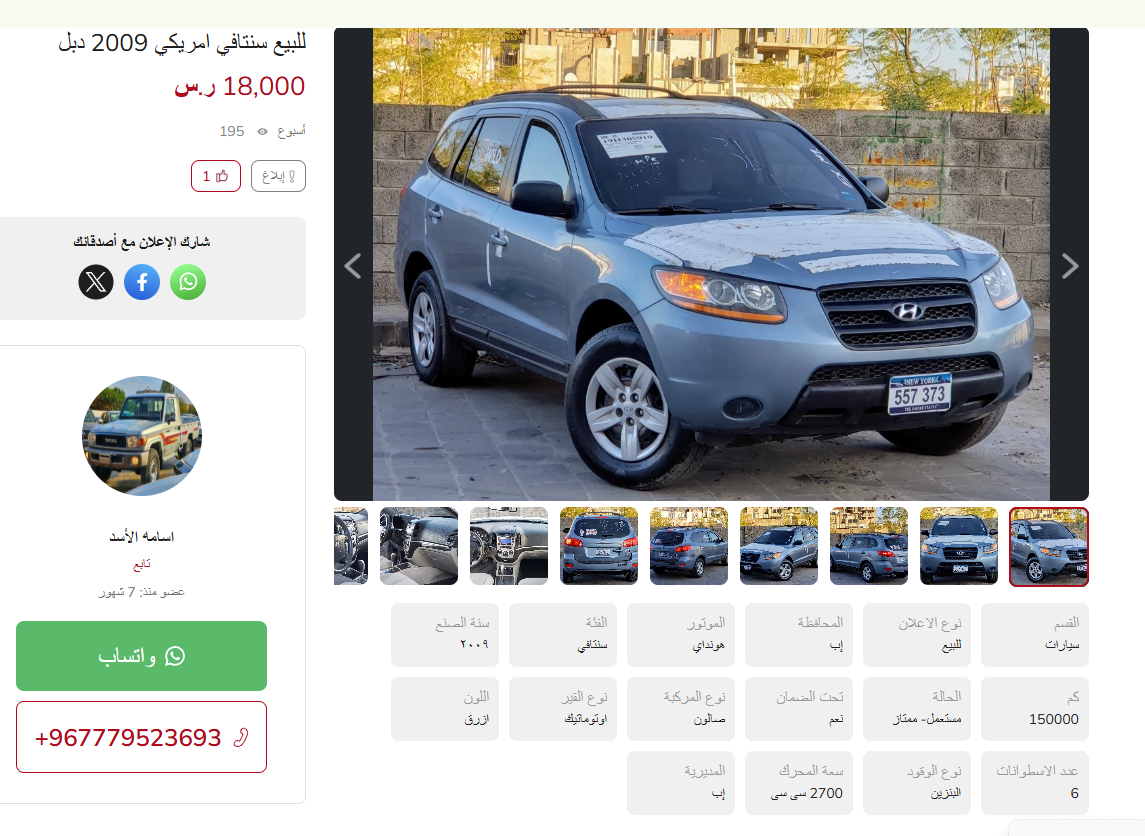Report the ad with إبلاغ button
The width and height of the screenshot is (1145, 836).
click(x=278, y=176)
